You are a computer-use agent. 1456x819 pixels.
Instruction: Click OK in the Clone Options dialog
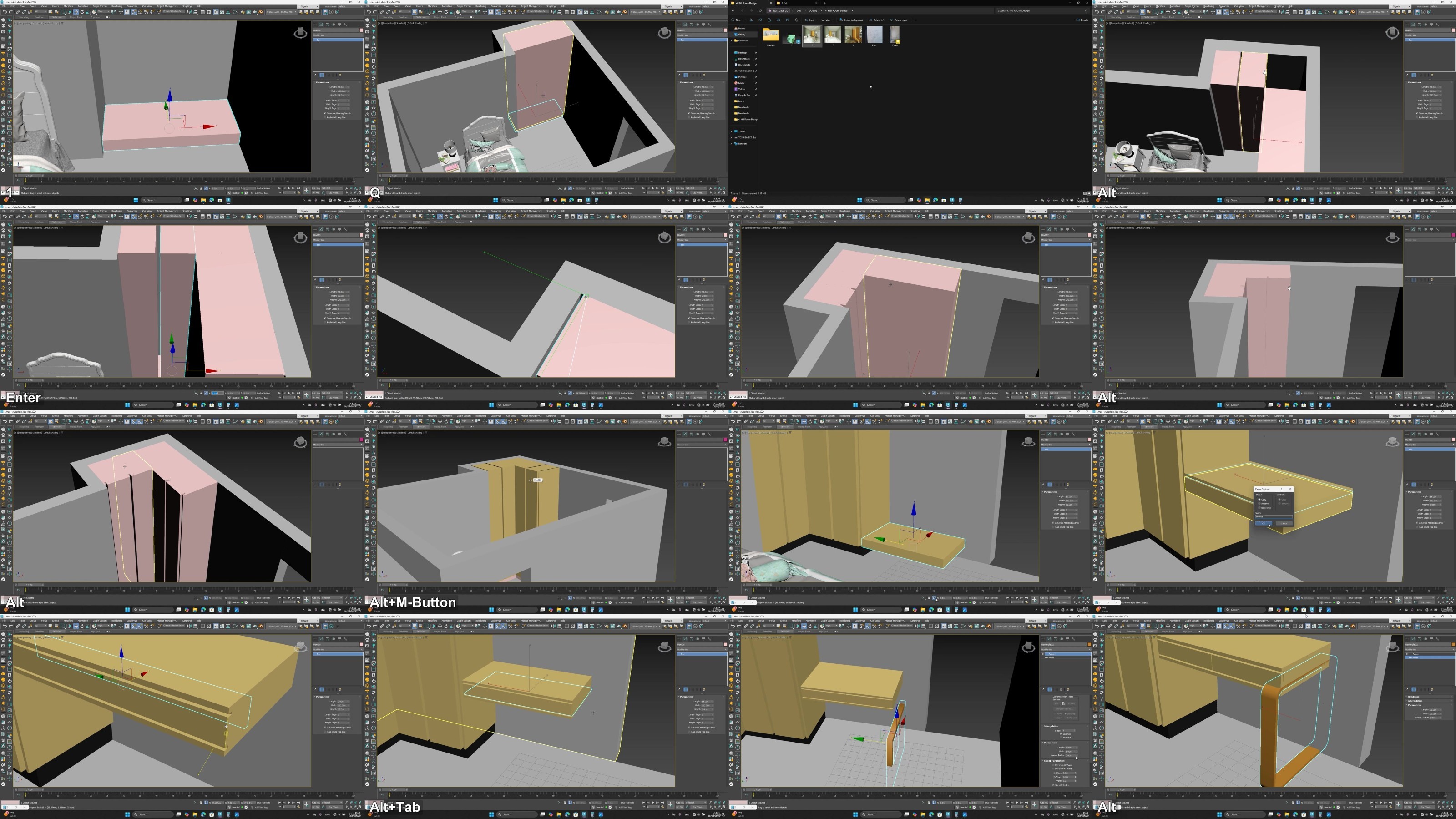coord(1264,523)
